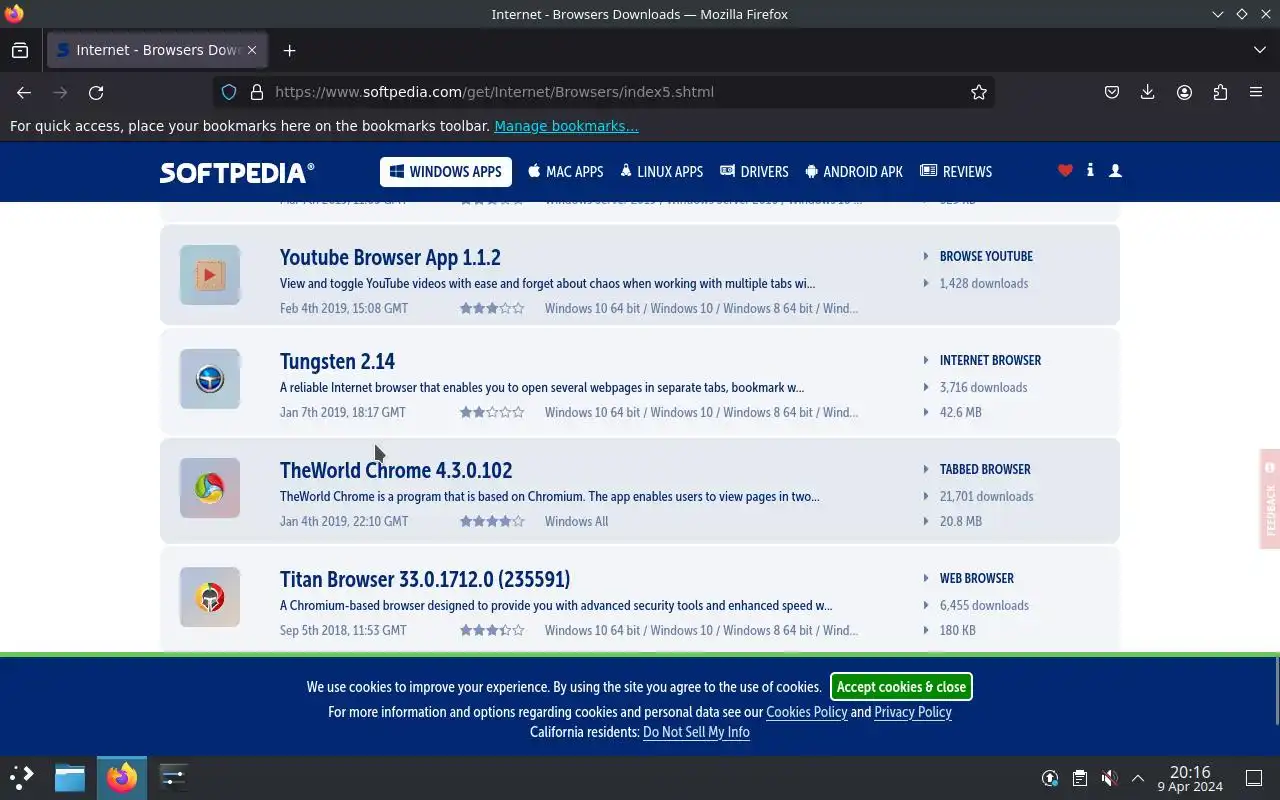Click text "21,701 downloads"
The image size is (1280, 800).
[x=987, y=496]
